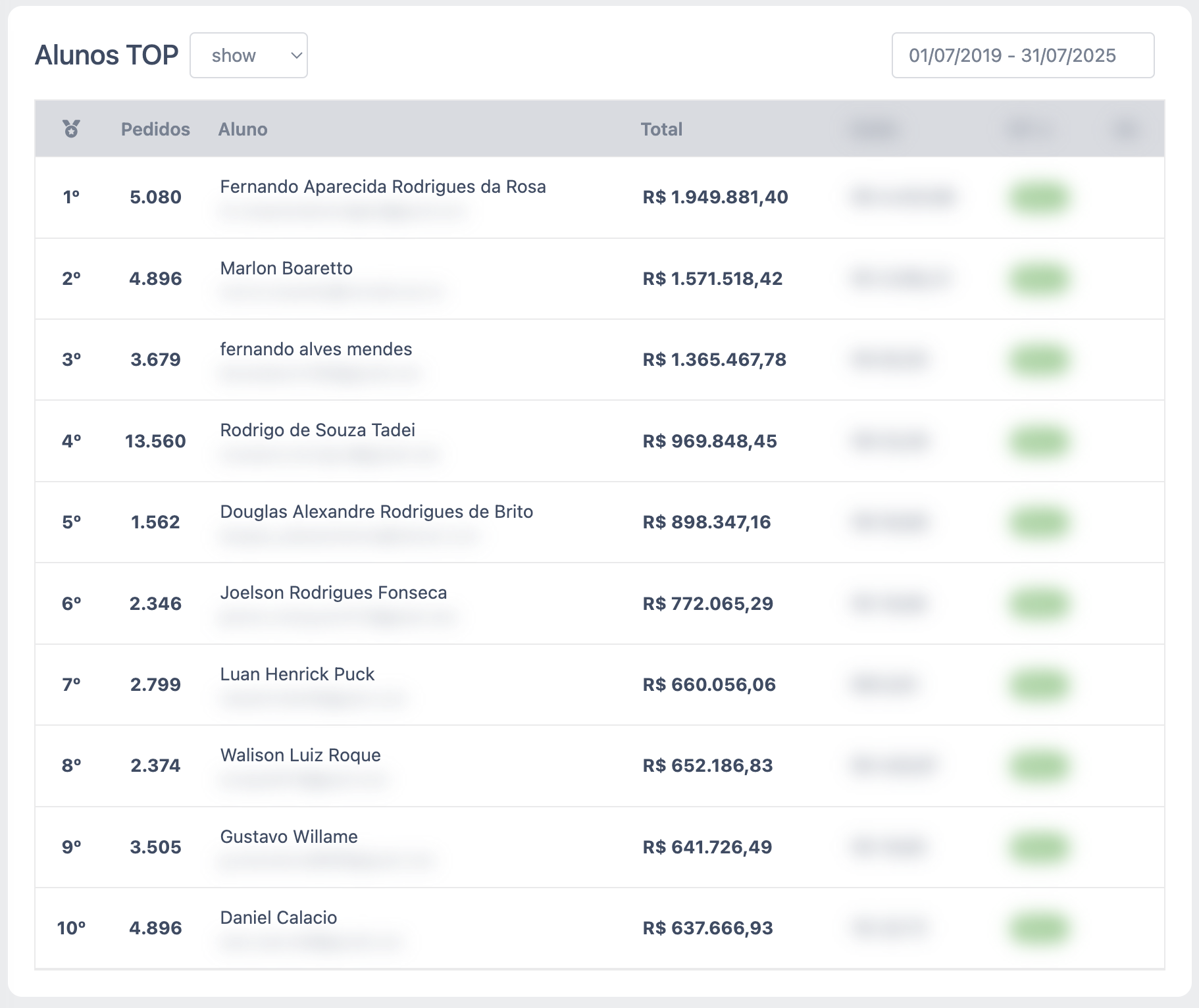Click the Total column header
Viewport: 1199px width, 1008px height.
click(661, 129)
